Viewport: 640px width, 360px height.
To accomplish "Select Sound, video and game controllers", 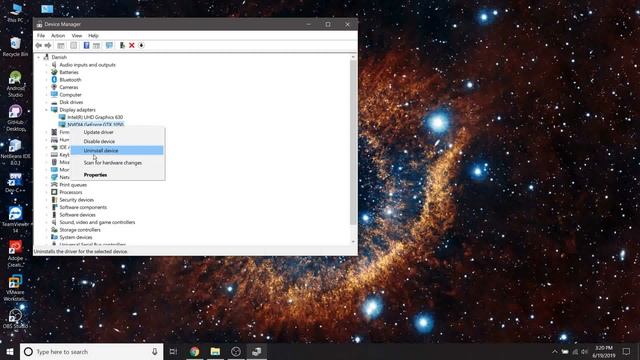I will [97, 222].
